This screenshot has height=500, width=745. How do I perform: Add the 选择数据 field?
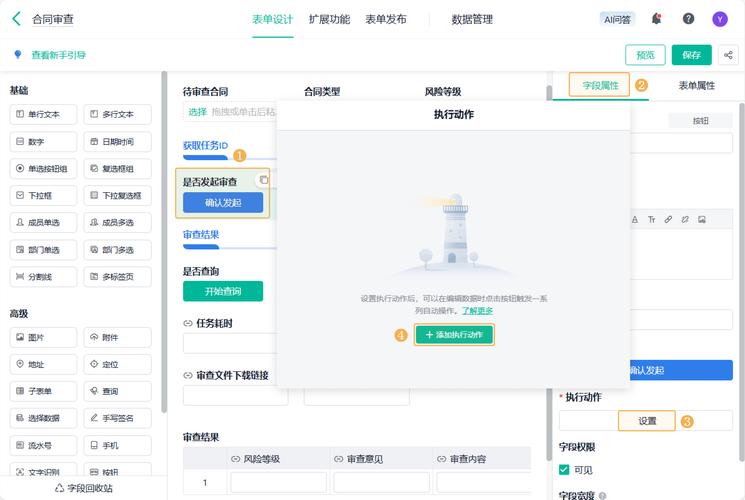[x=43, y=418]
